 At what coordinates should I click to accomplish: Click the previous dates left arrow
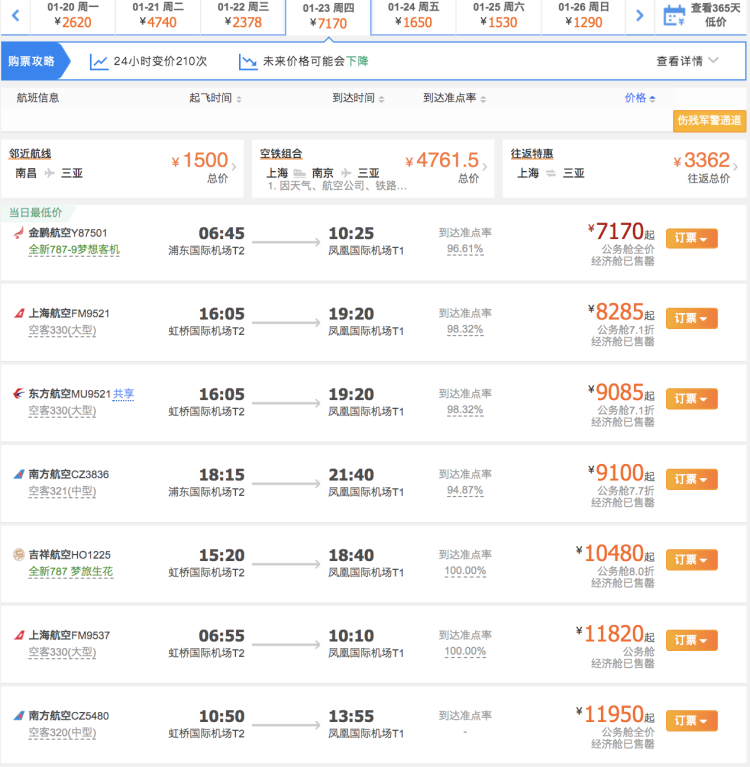click(15, 15)
